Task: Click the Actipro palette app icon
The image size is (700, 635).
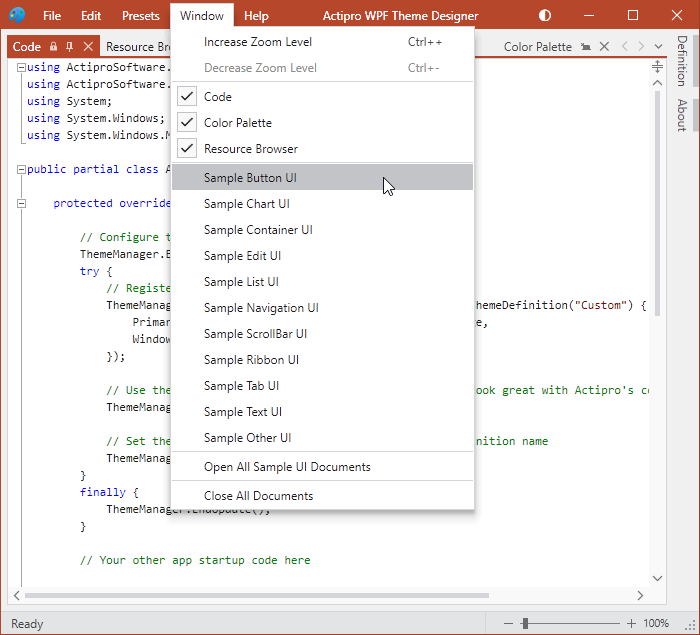Action: click(x=17, y=15)
